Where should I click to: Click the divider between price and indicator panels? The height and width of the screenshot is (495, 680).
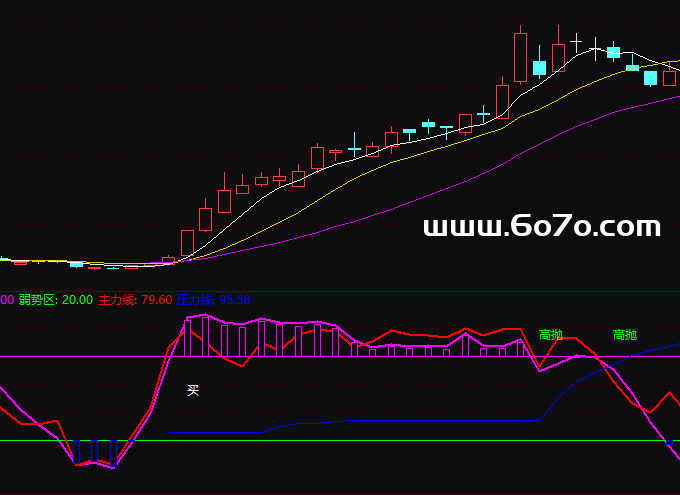pos(340,291)
